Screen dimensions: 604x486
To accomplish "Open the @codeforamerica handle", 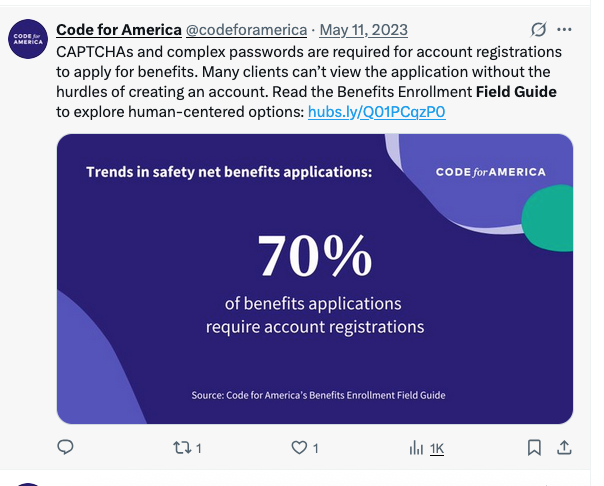I will point(246,30).
